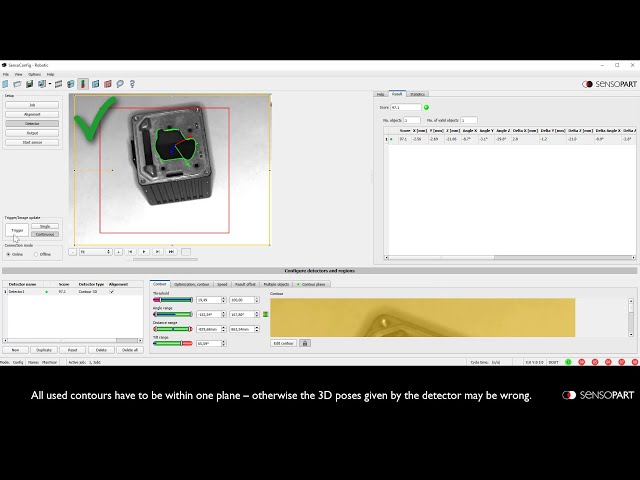Click the New detector button
This screenshot has width=640, height=480.
pos(16,350)
